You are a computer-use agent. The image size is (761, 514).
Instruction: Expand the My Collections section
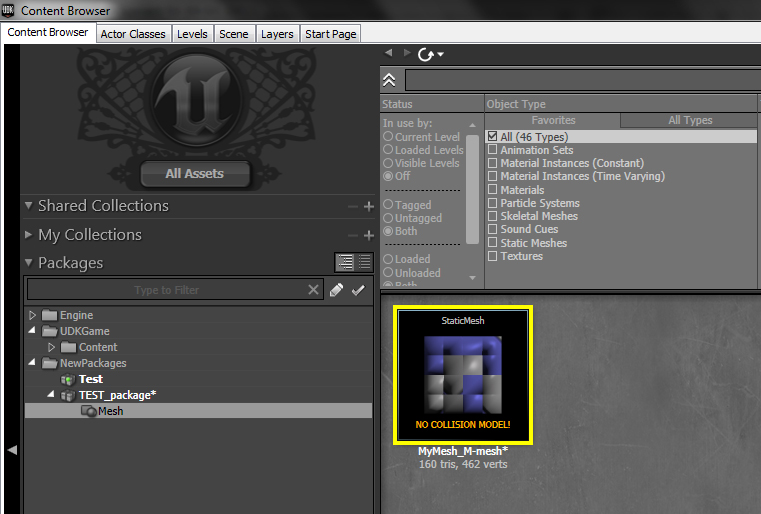(x=29, y=235)
